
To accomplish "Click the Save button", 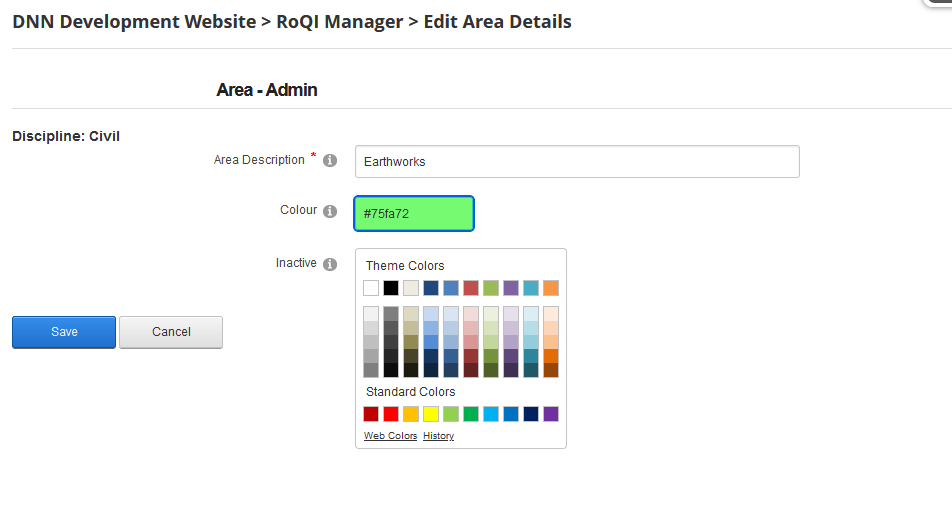I will point(64,332).
